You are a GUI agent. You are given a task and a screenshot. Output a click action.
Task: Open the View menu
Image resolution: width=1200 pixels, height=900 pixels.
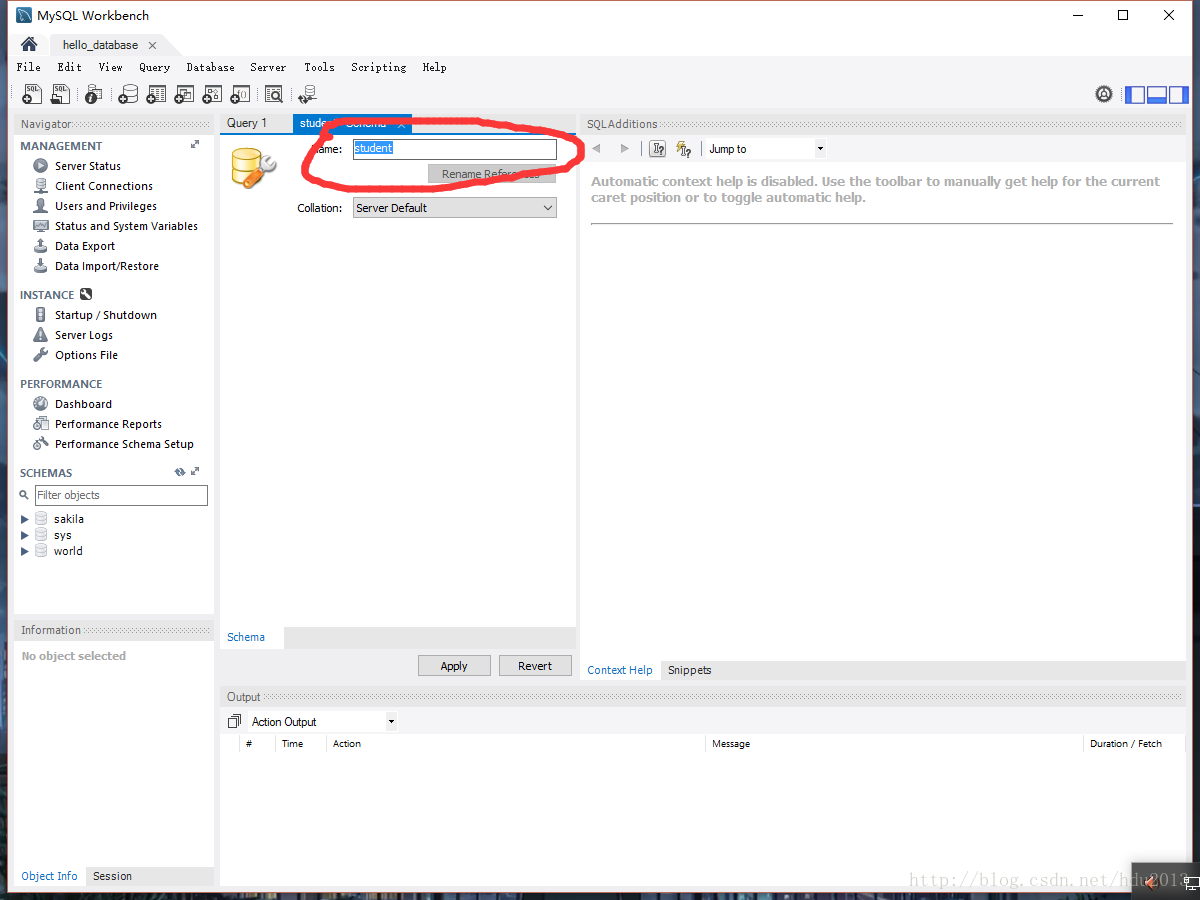pos(110,67)
